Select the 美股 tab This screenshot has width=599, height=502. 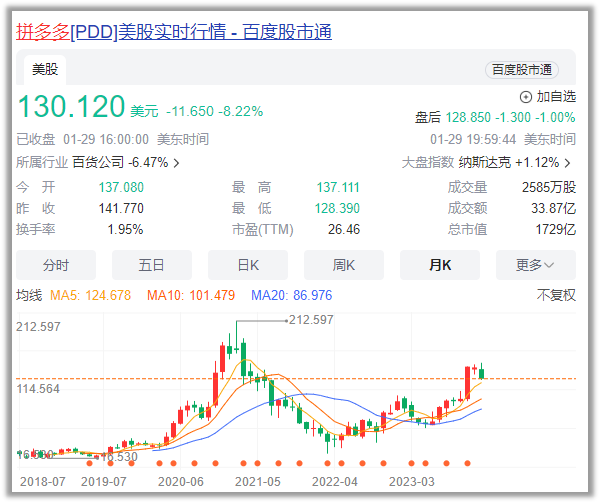pos(45,70)
